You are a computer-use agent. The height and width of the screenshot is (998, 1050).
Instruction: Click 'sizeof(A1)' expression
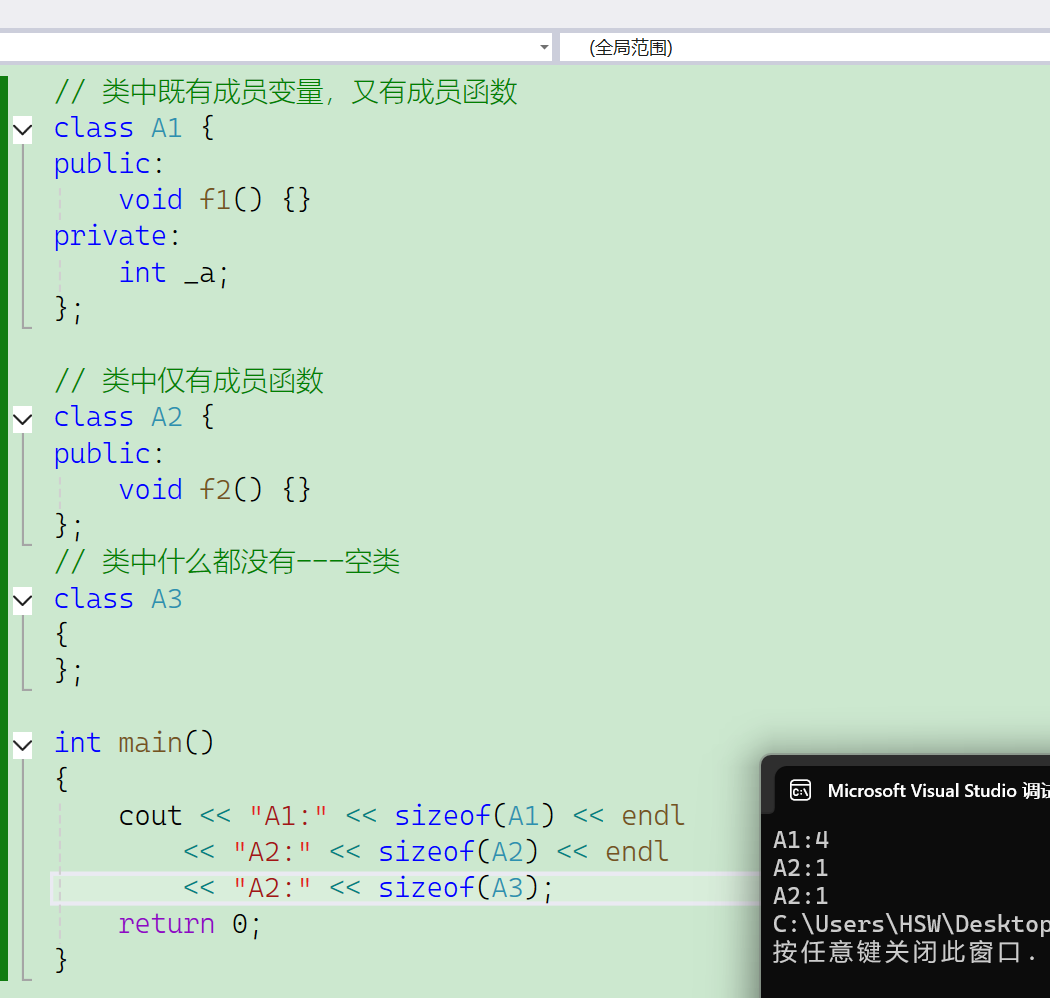[x=475, y=816]
